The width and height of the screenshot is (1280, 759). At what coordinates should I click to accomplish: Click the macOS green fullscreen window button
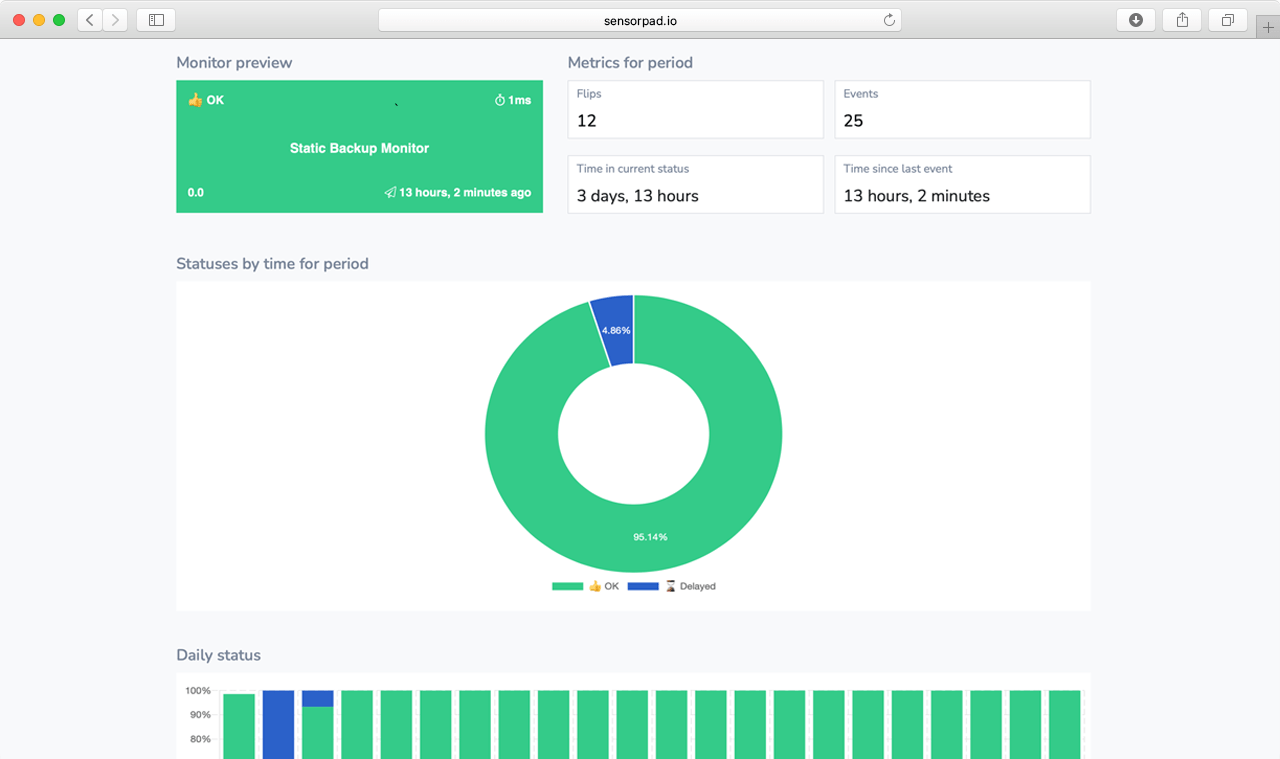59,20
